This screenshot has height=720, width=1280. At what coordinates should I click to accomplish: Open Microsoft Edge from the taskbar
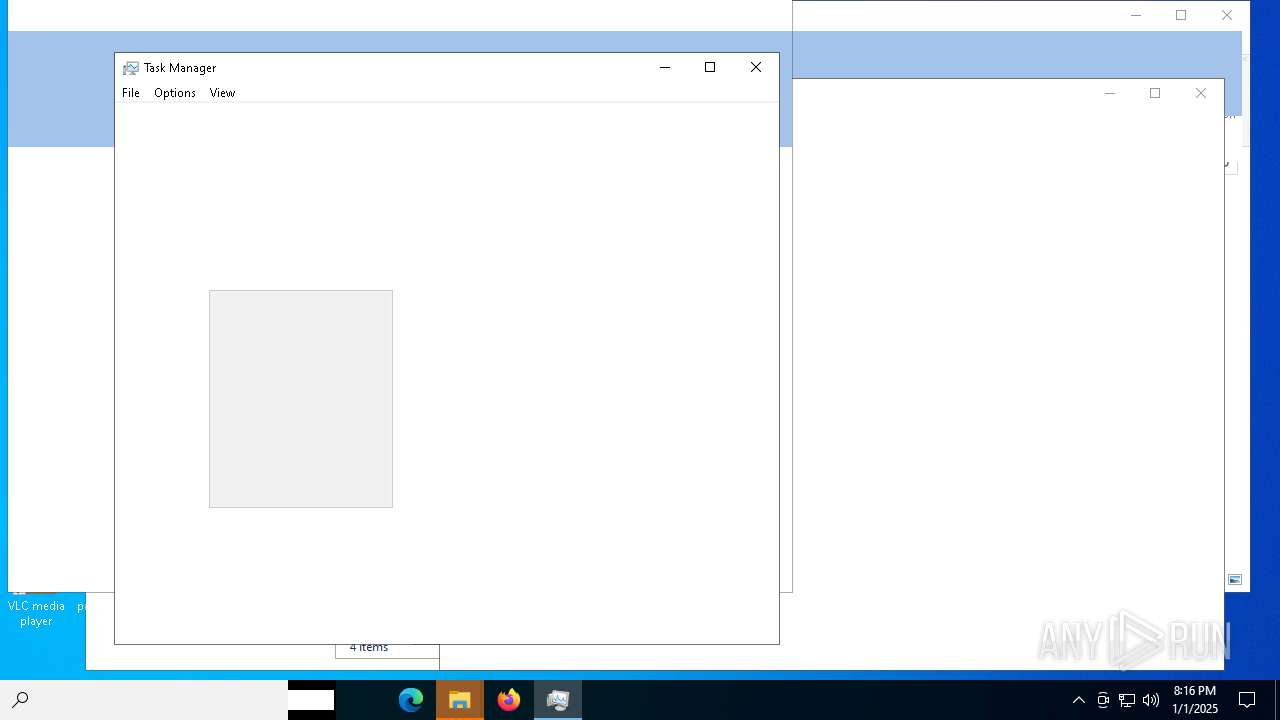411,700
